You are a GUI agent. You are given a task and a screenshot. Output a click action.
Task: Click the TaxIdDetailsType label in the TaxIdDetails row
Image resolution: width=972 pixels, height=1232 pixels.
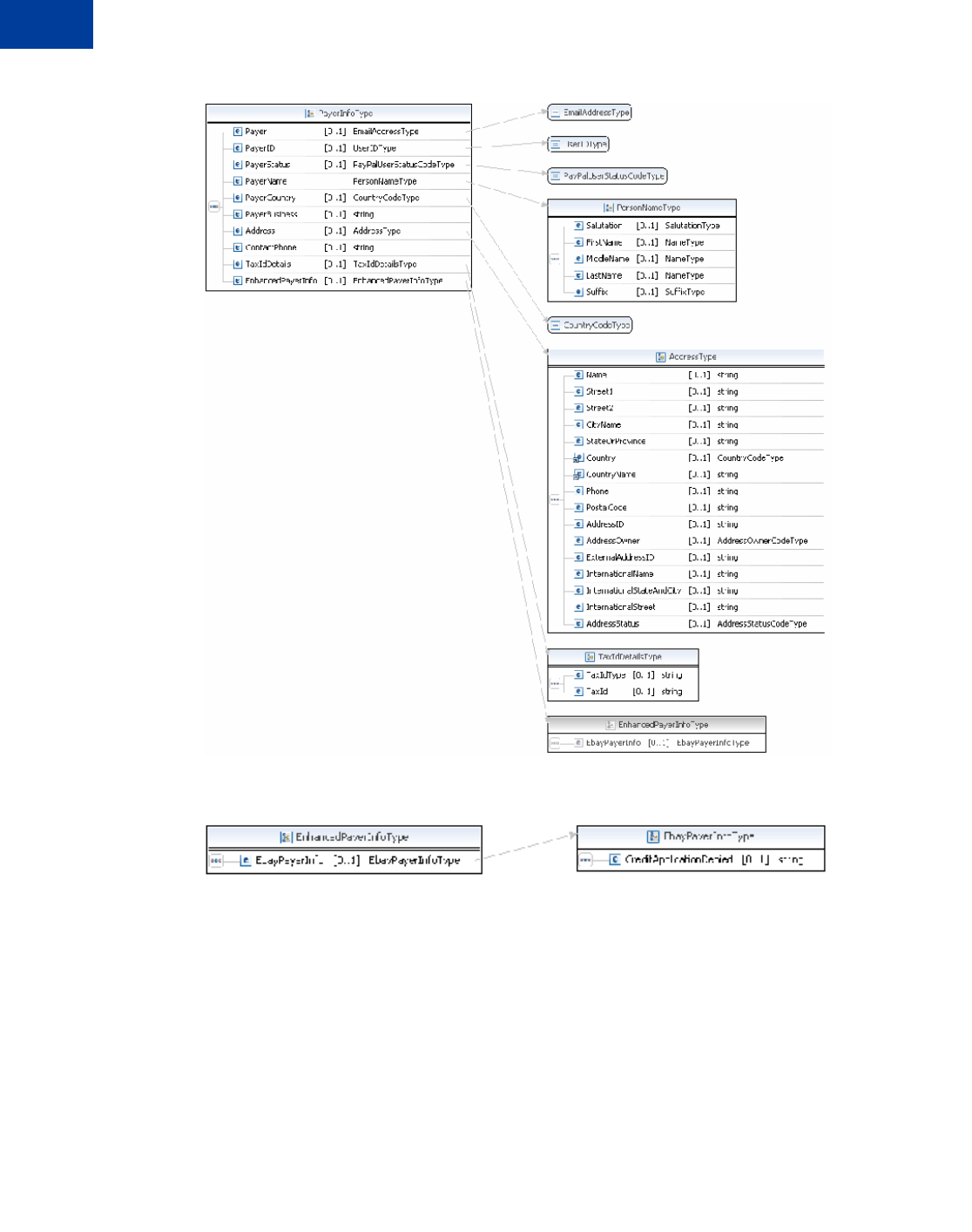pos(385,264)
